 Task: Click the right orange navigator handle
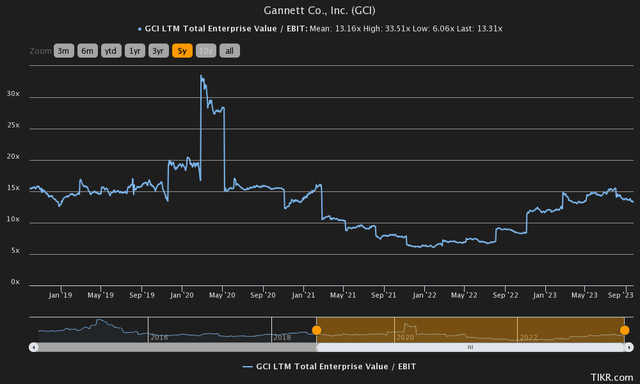(x=624, y=330)
